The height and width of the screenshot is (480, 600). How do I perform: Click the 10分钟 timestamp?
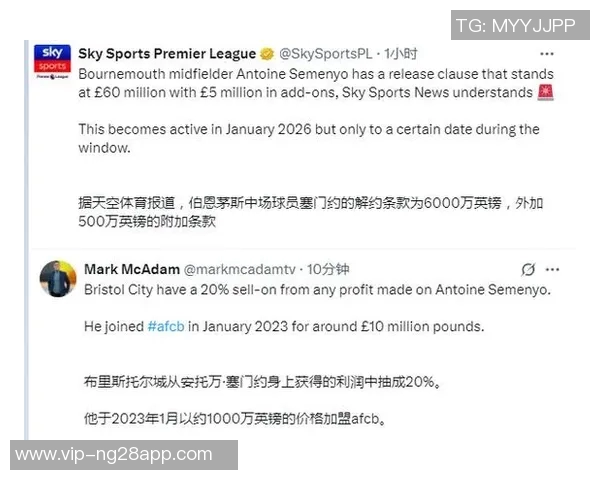click(328, 269)
